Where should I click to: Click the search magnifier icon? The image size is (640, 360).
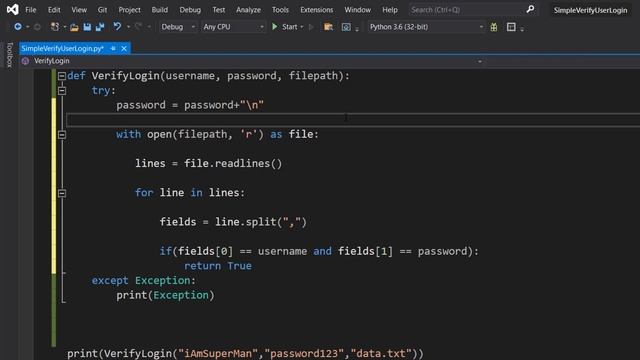530,9
